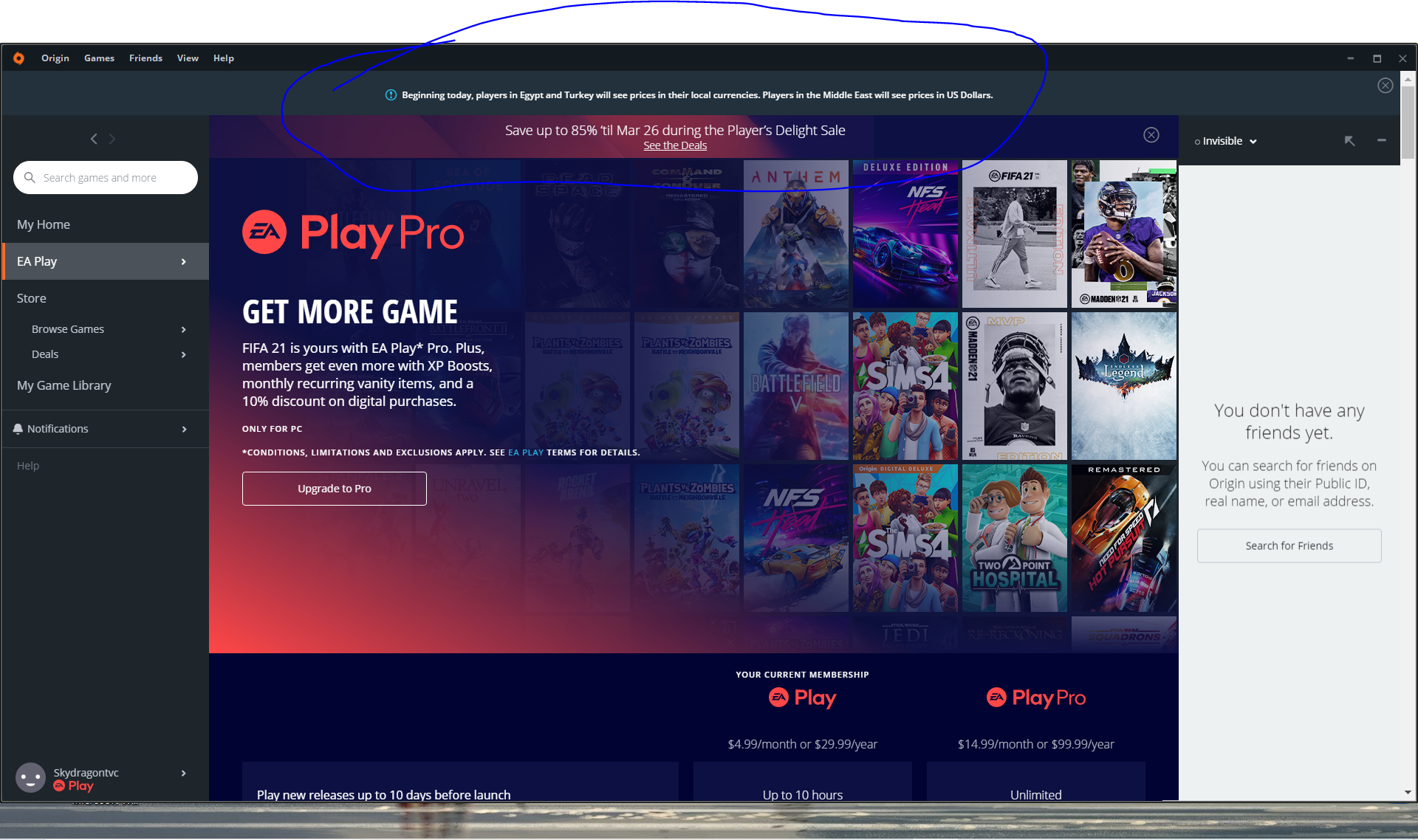Select the Two Point Hospital cover
The height and width of the screenshot is (840, 1418).
(x=1015, y=538)
